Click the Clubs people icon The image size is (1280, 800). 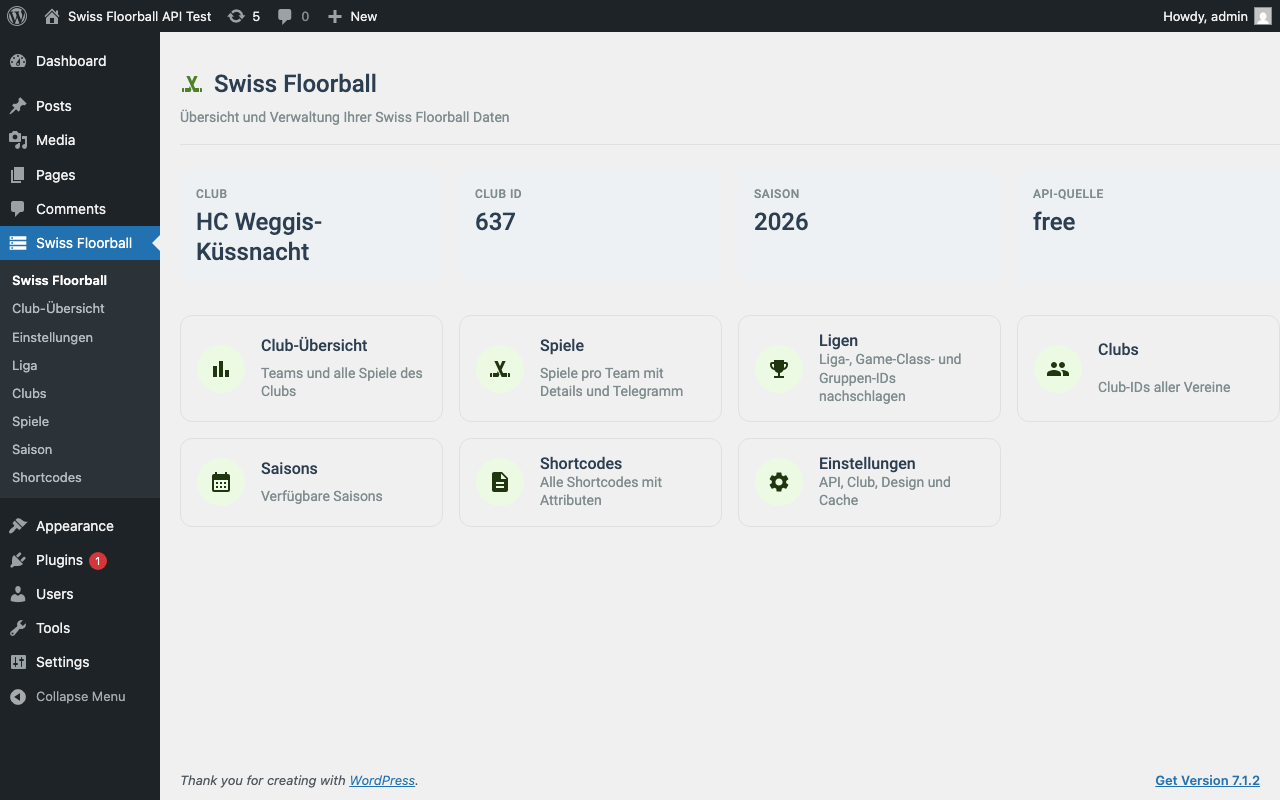(x=1058, y=369)
